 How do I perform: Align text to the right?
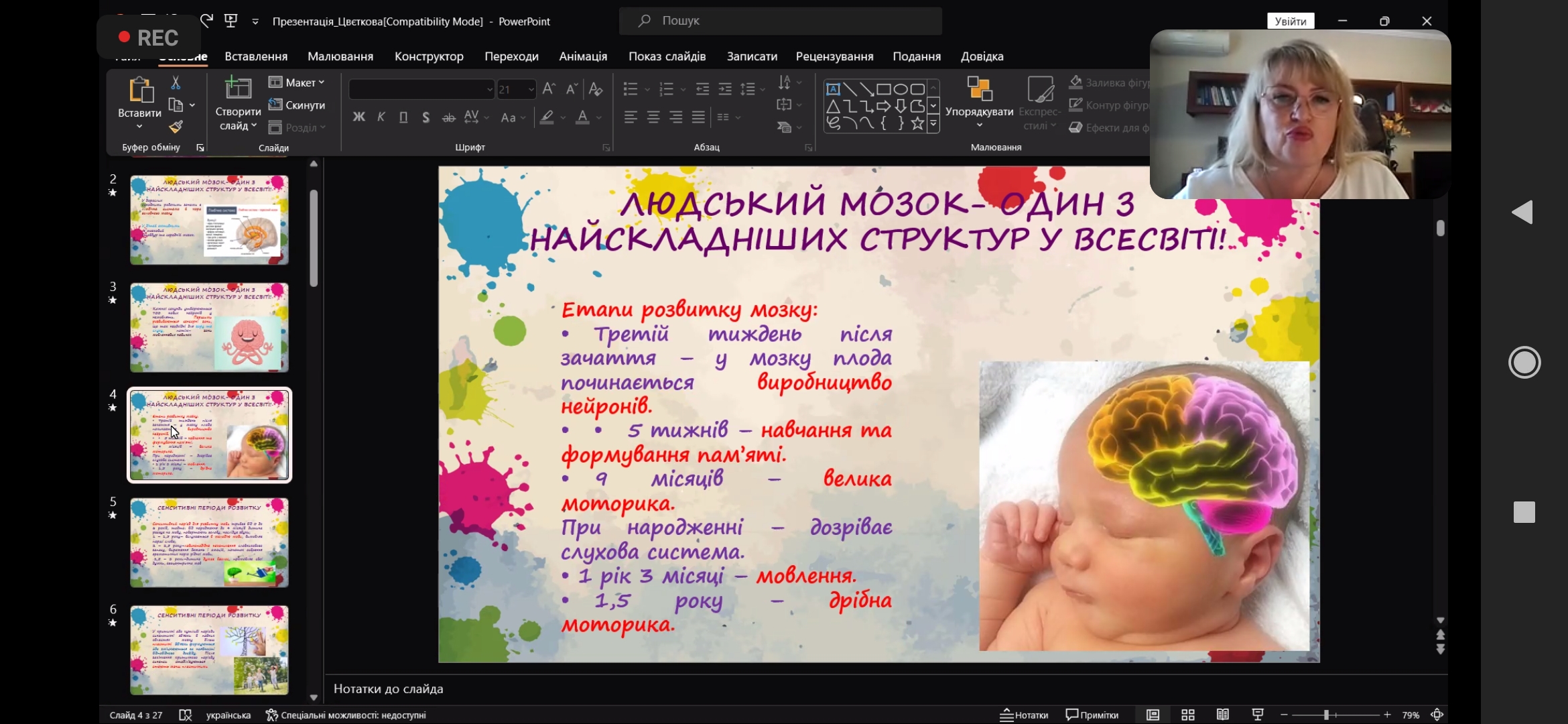pyautogui.click(x=676, y=117)
